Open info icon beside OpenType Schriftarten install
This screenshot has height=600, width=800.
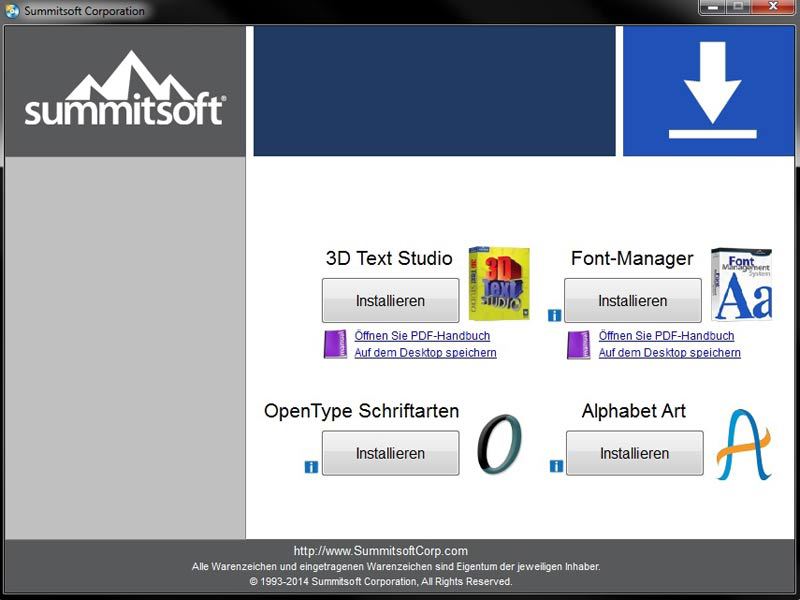coord(311,466)
